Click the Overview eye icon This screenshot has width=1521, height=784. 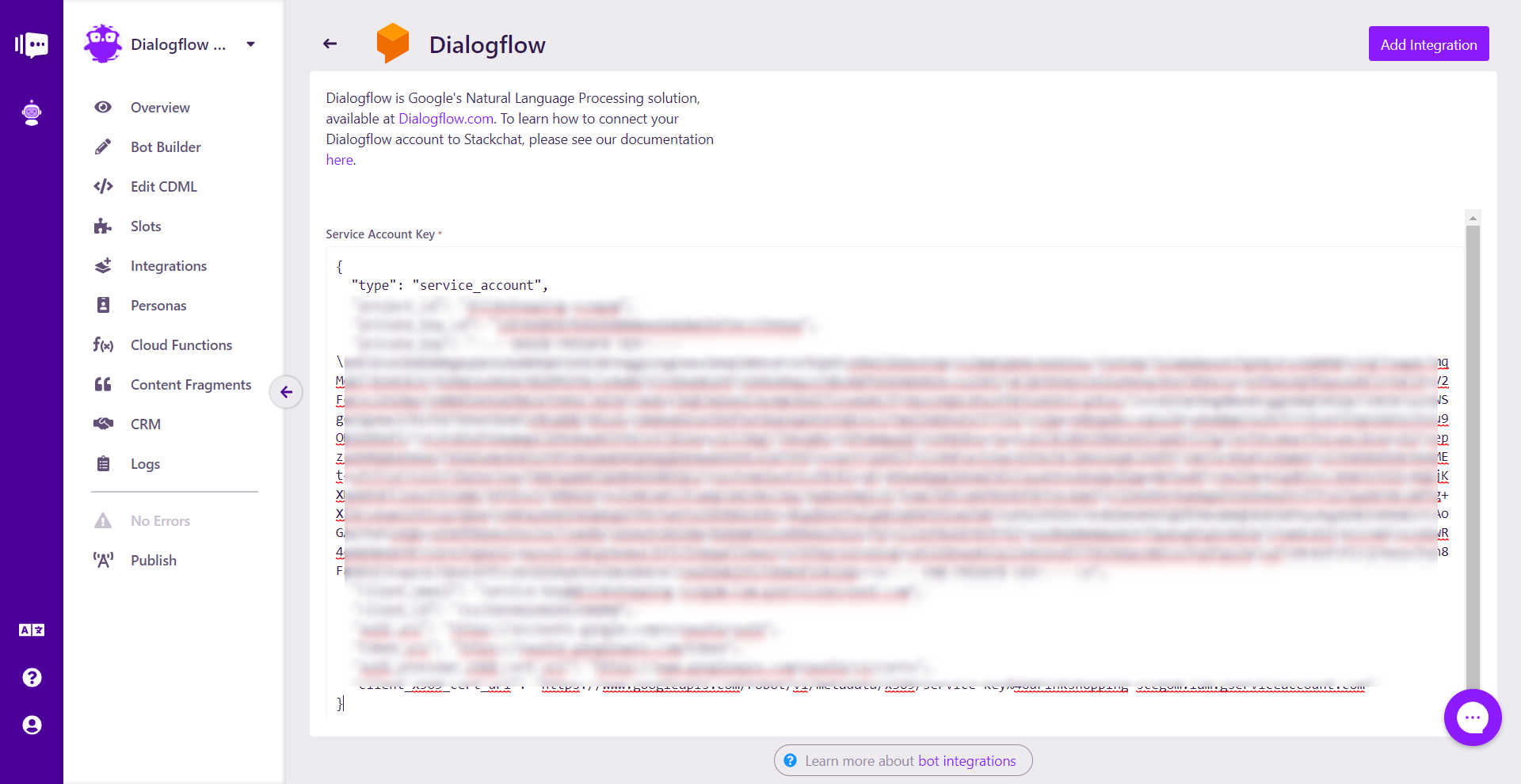[x=103, y=107]
